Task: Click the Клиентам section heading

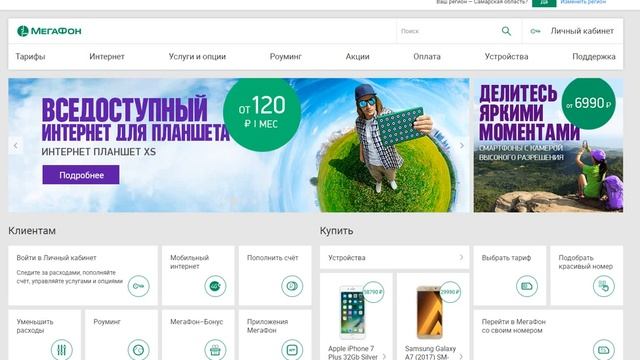Action: [x=32, y=231]
